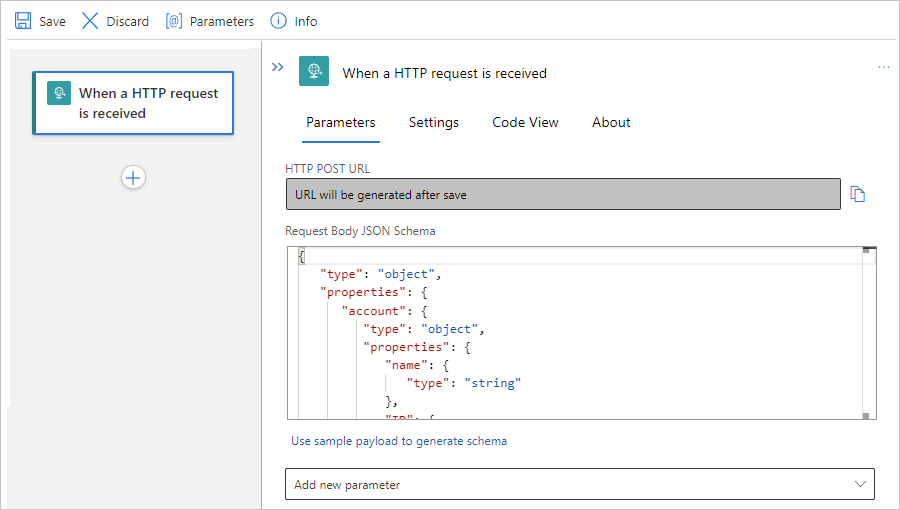Open the Code View tab

[525, 123]
